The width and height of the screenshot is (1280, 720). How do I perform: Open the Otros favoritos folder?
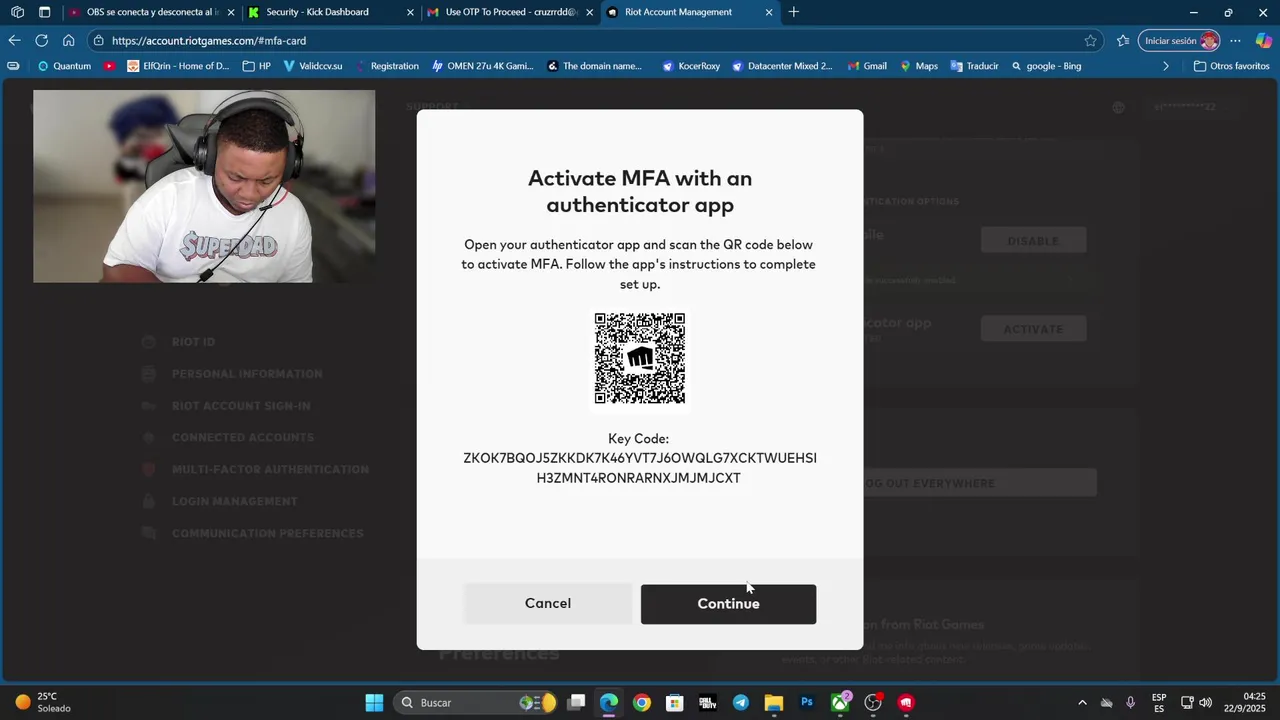1231,66
